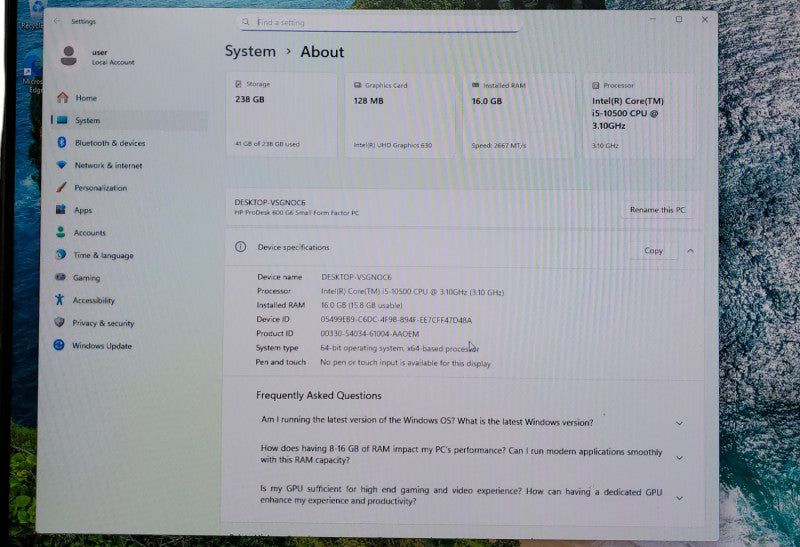800x547 pixels.
Task: Click the Accessibility figure icon
Action: click(60, 300)
